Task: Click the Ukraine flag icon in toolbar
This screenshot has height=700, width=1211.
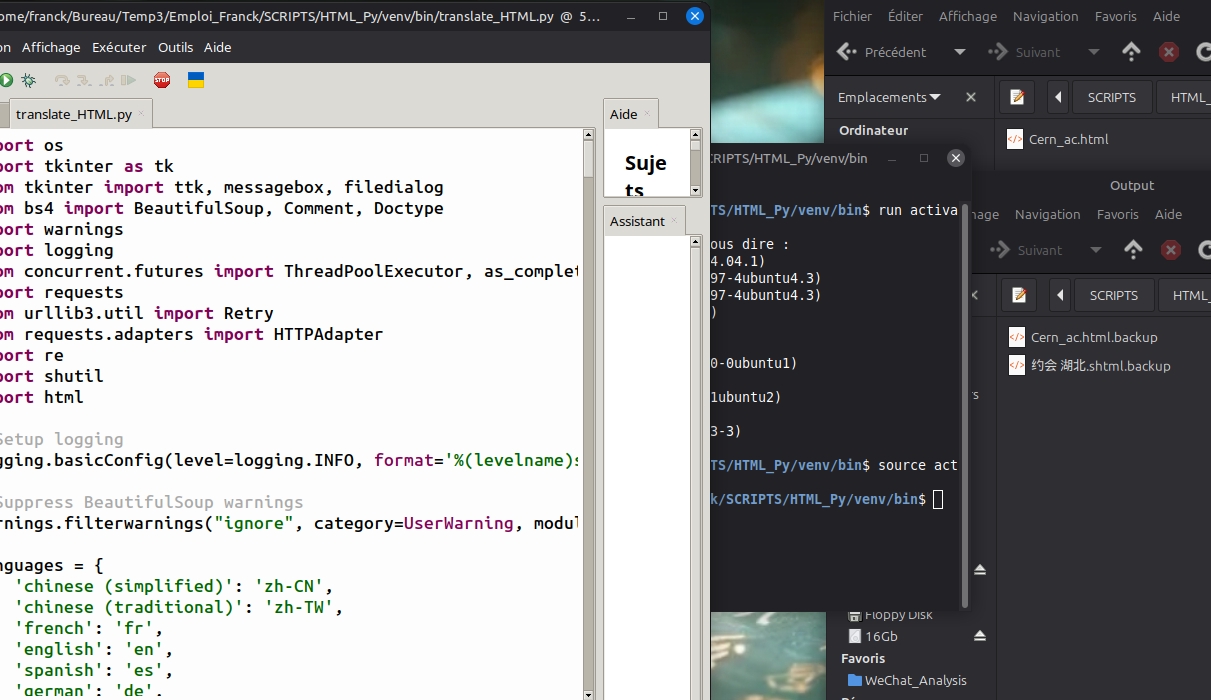Action: pos(196,80)
